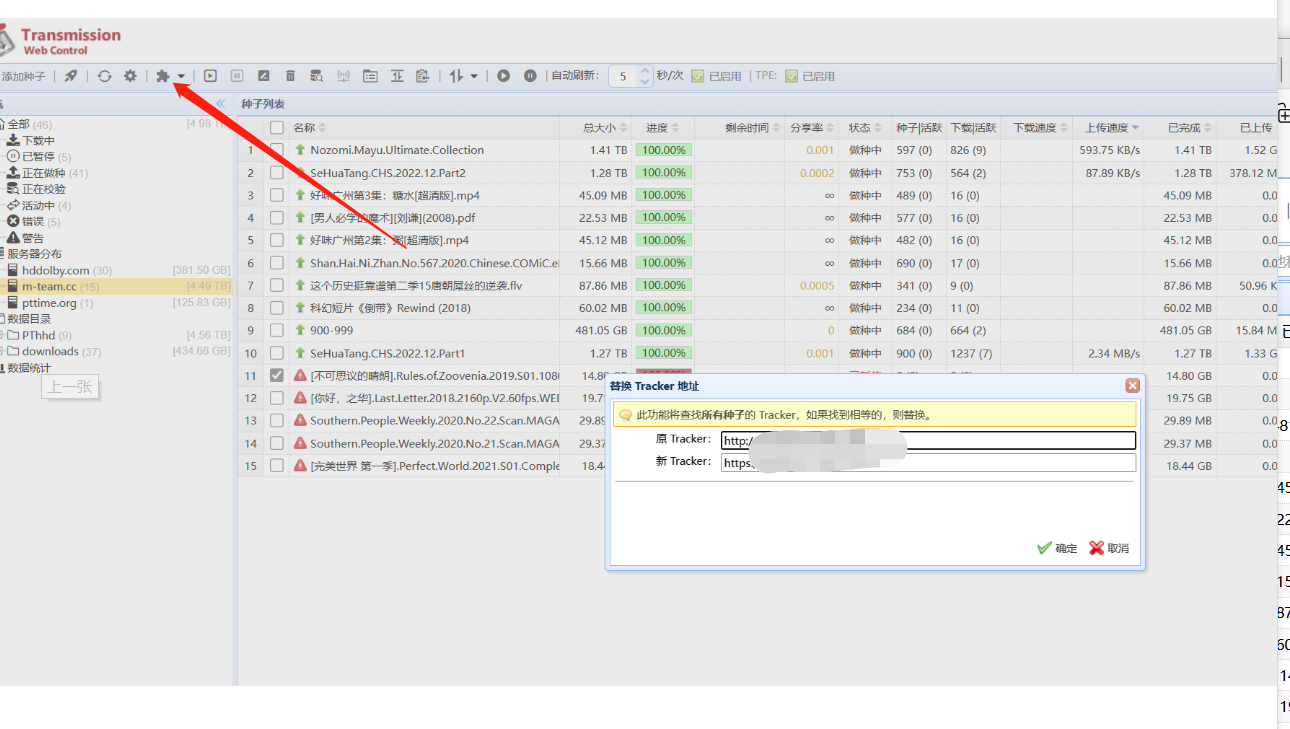The height and width of the screenshot is (729, 1290).
Task: Open settings with the gear icon
Action: point(130,76)
